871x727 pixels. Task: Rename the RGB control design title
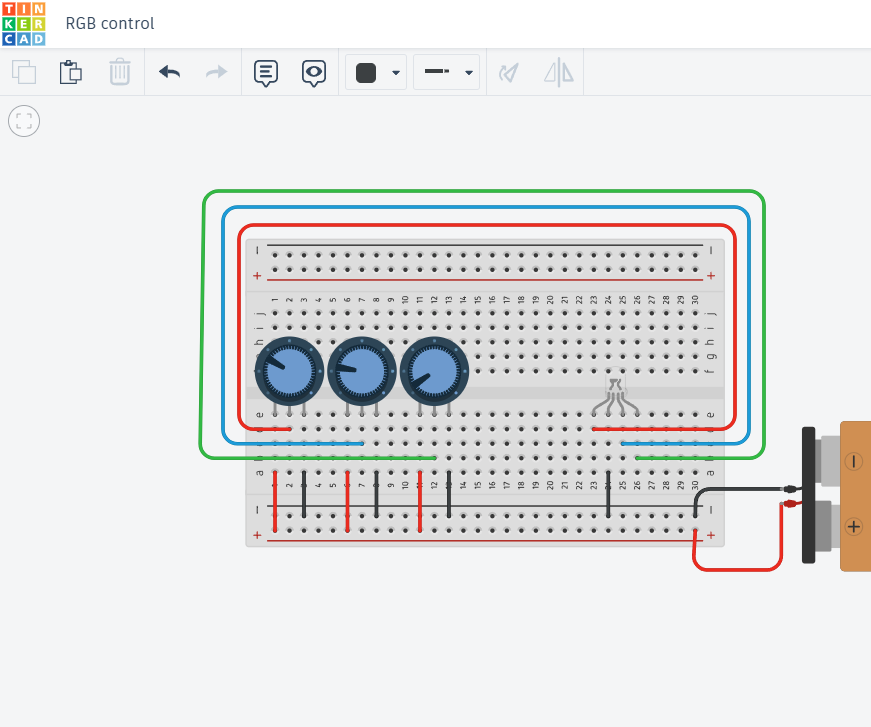pyautogui.click(x=110, y=23)
